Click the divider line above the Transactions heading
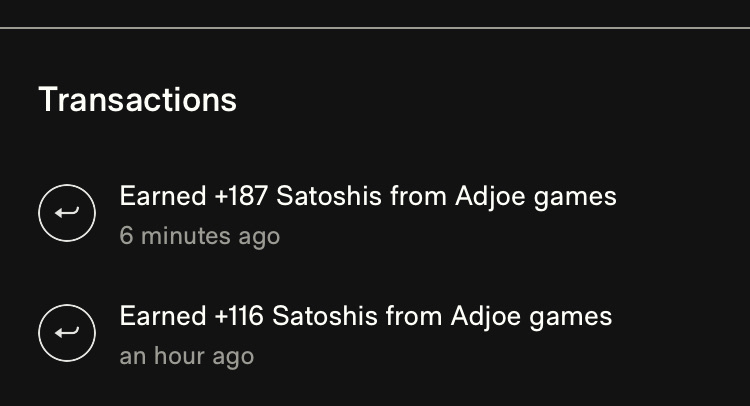 click(375, 28)
